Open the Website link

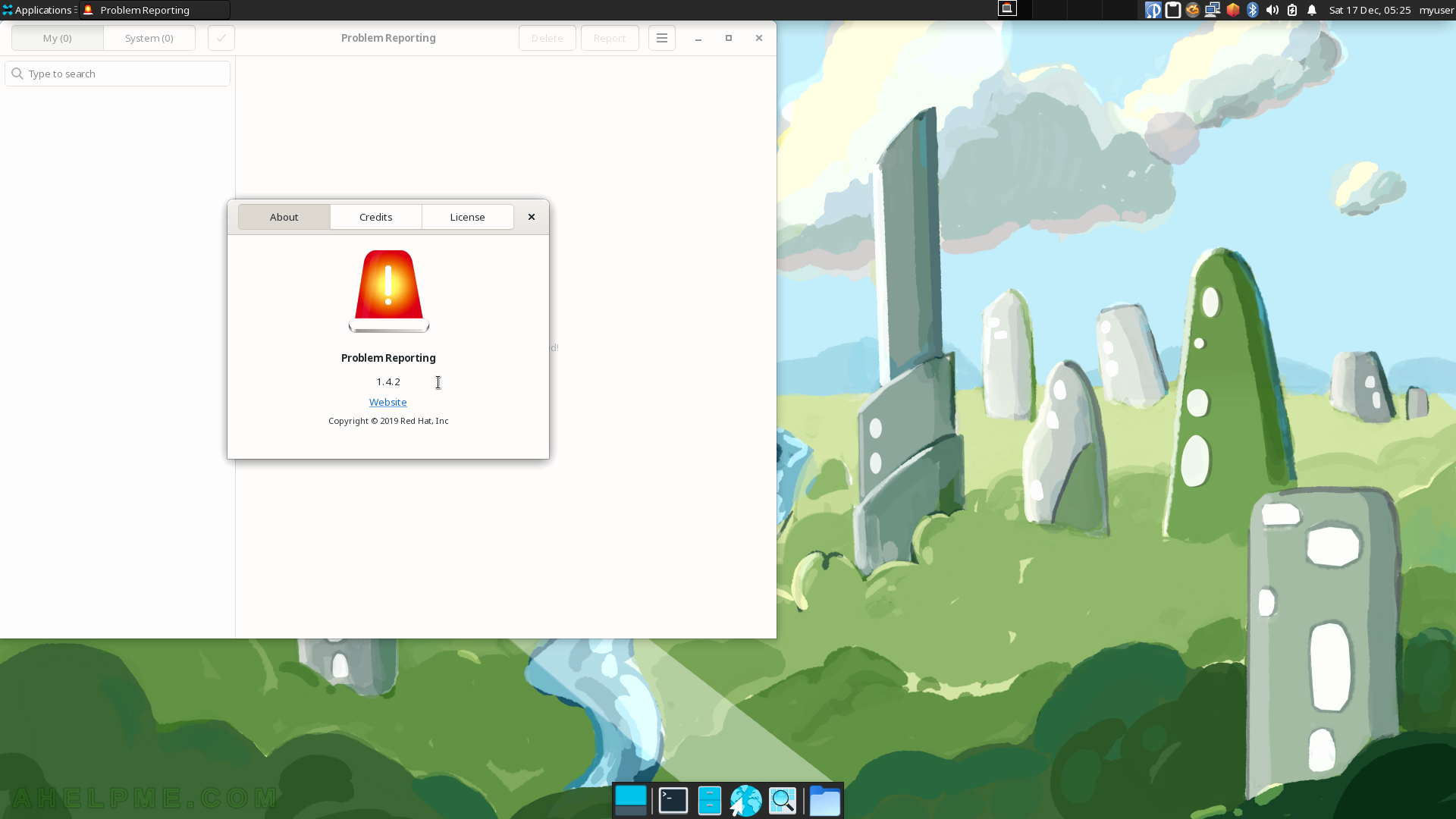388,402
